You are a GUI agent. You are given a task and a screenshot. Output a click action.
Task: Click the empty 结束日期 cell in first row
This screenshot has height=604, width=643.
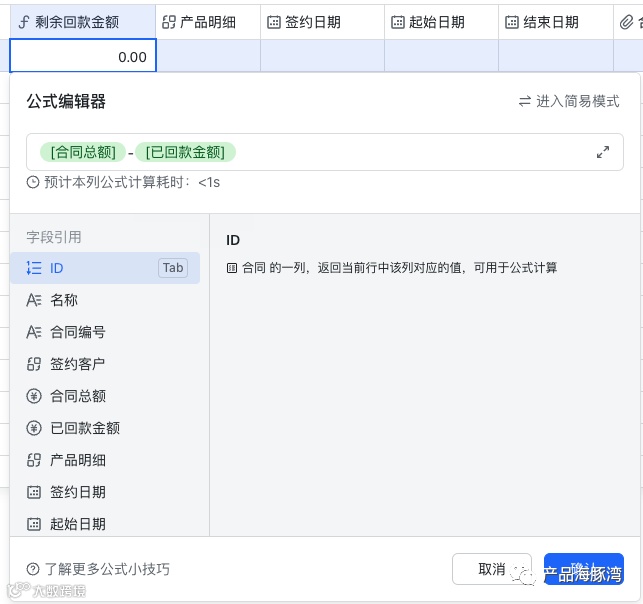pyautogui.click(x=556, y=56)
